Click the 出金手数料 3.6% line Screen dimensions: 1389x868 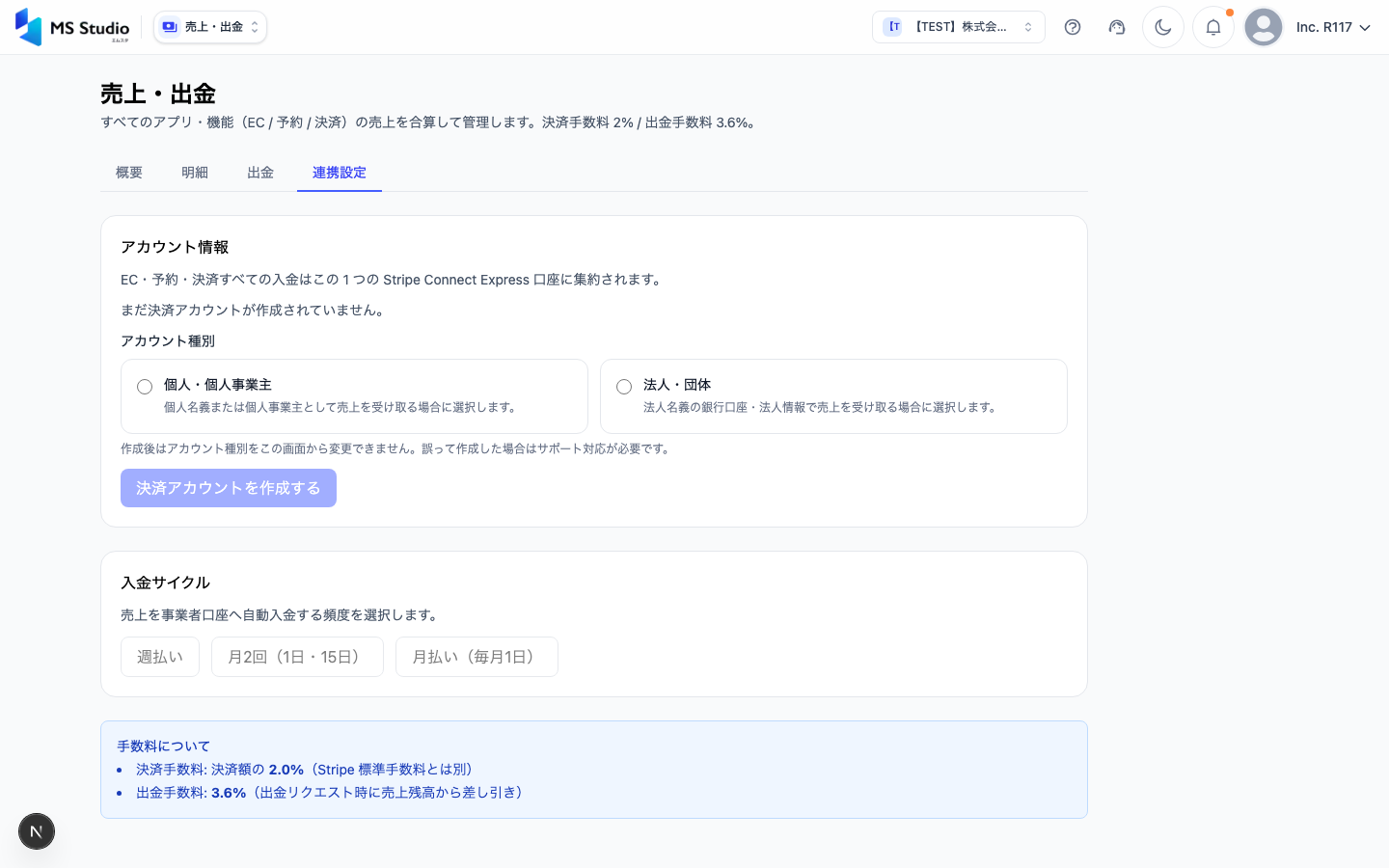click(332, 793)
